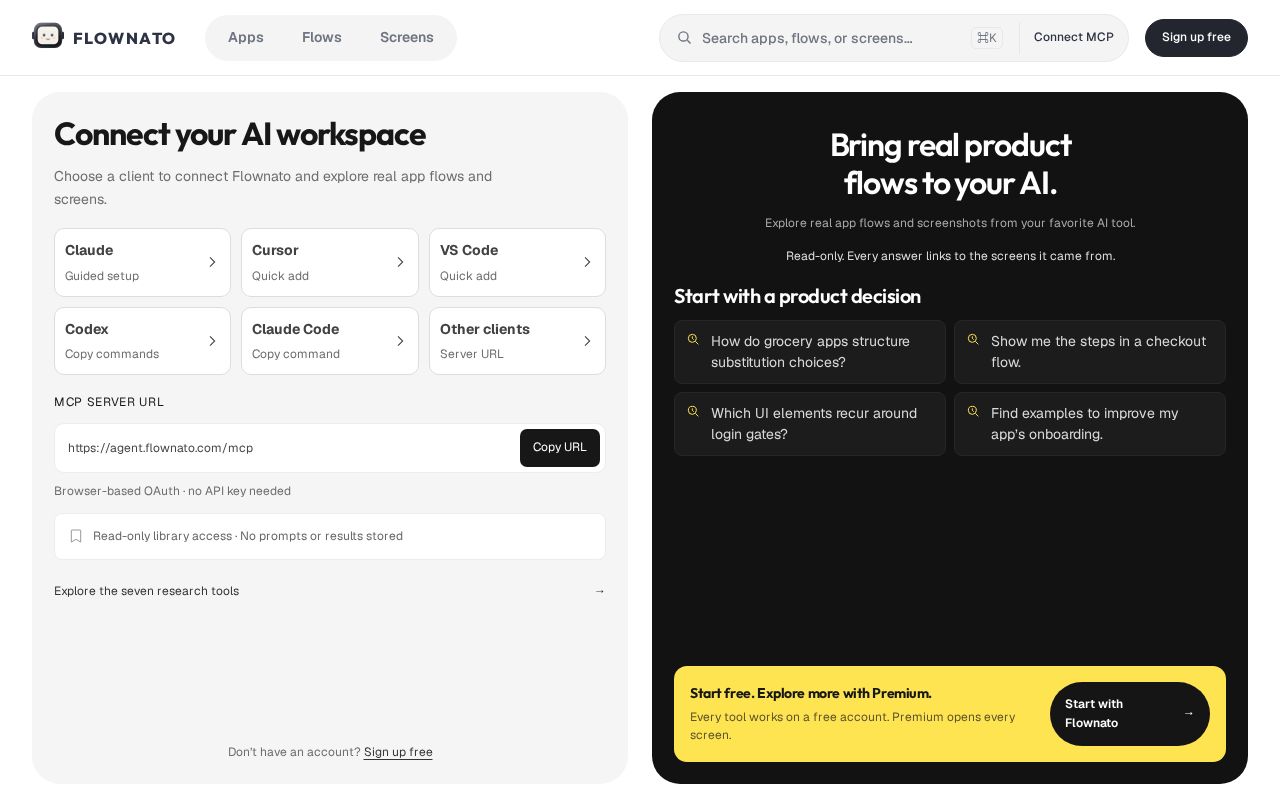The height and width of the screenshot is (800, 1280).
Task: Expand the Other clients server URL chevron
Action: point(587,341)
